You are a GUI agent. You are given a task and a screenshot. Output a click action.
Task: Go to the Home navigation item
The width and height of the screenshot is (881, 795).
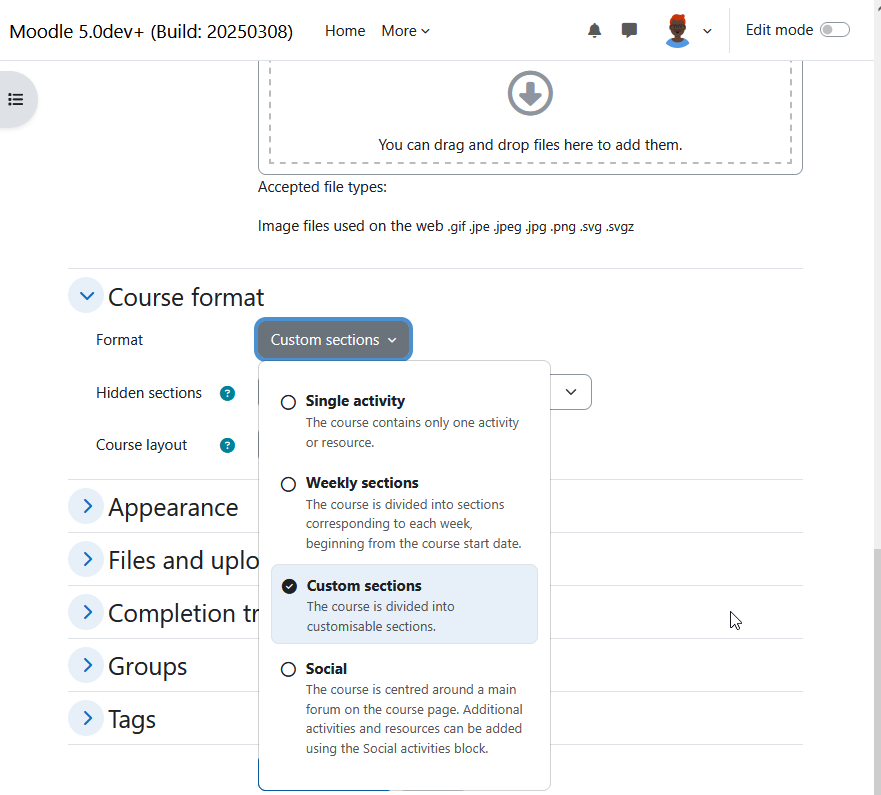tap(344, 31)
